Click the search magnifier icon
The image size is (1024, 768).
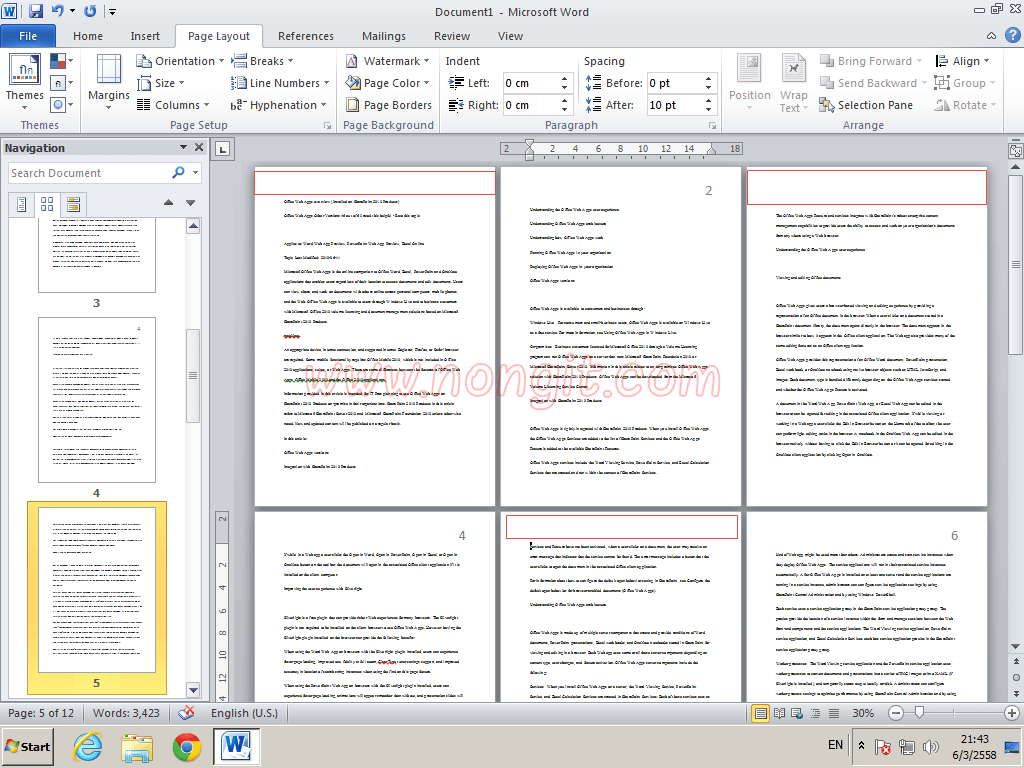pos(178,172)
